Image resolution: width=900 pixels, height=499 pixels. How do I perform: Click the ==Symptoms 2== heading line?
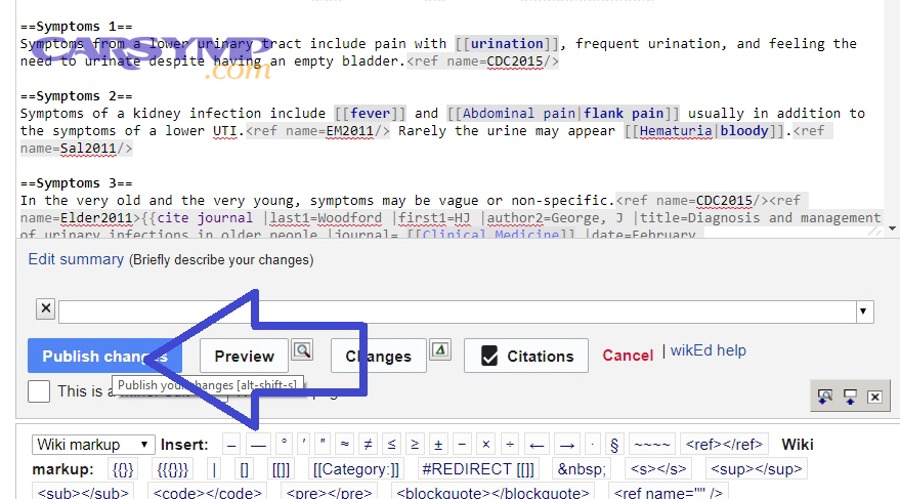(x=76, y=96)
